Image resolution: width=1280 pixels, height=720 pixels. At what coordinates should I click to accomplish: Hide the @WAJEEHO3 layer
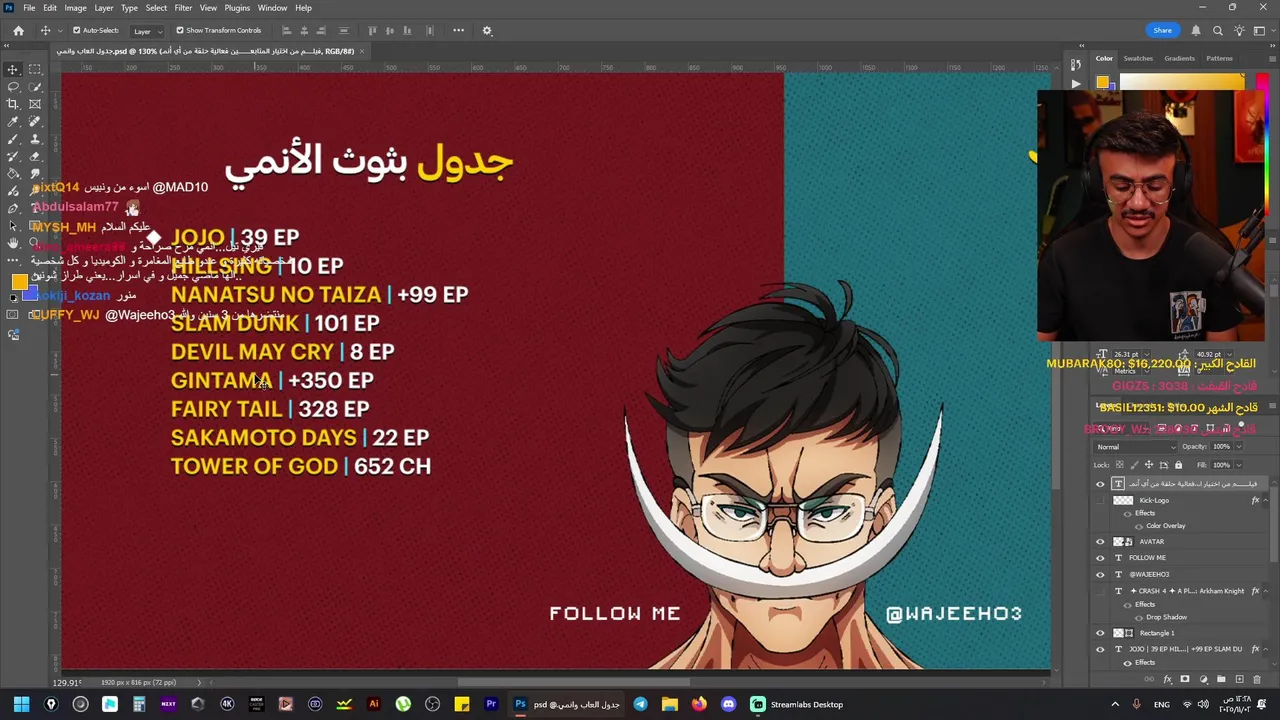tap(1100, 575)
